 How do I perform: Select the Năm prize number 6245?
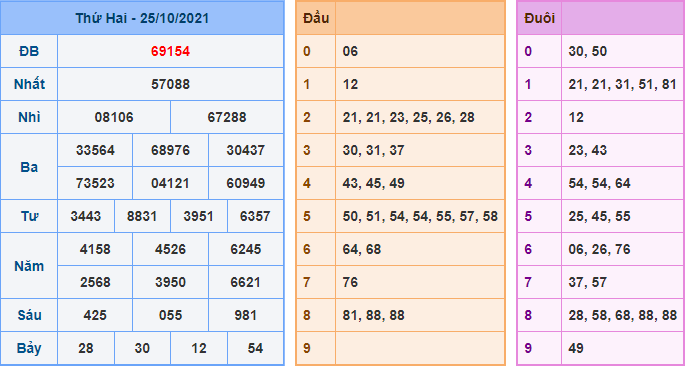point(246,249)
